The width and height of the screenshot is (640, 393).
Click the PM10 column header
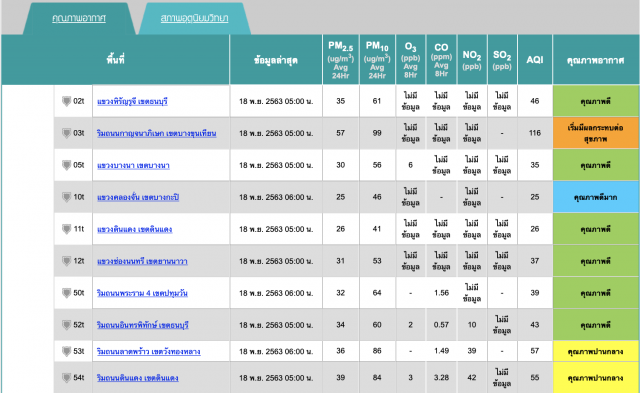377,60
